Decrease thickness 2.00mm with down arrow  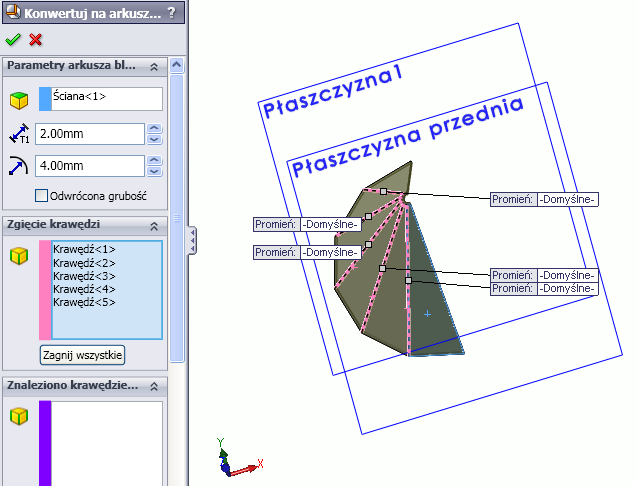click(x=154, y=139)
